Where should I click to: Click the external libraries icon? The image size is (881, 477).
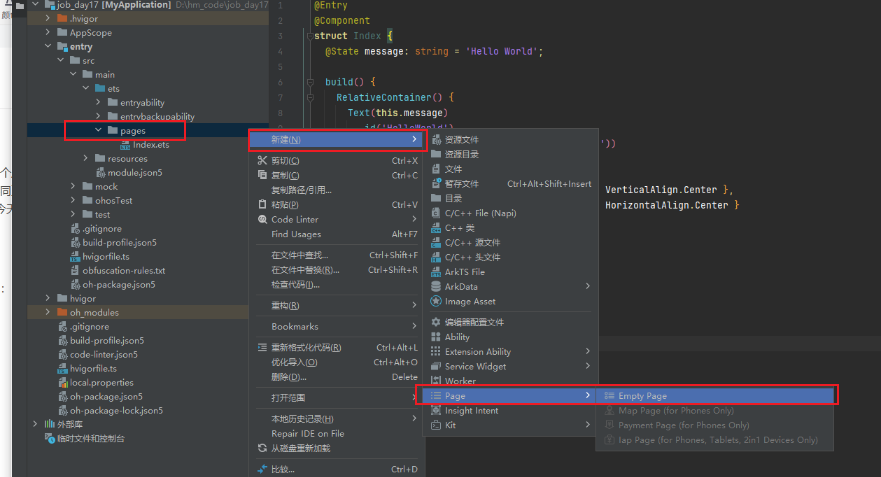(x=50, y=424)
